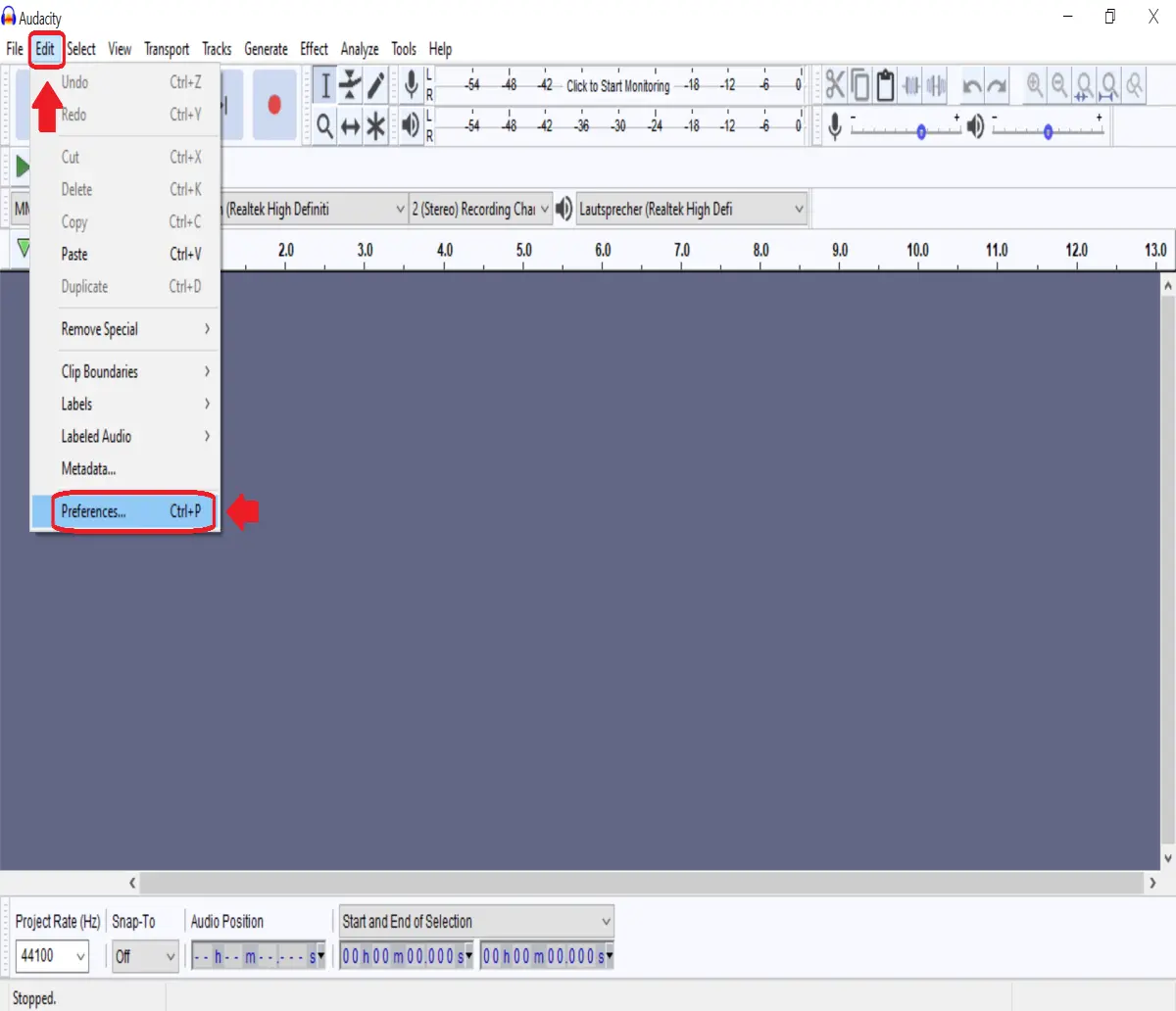The height and width of the screenshot is (1011, 1176).
Task: Open the Audio Position time format arrow
Action: coord(320,956)
